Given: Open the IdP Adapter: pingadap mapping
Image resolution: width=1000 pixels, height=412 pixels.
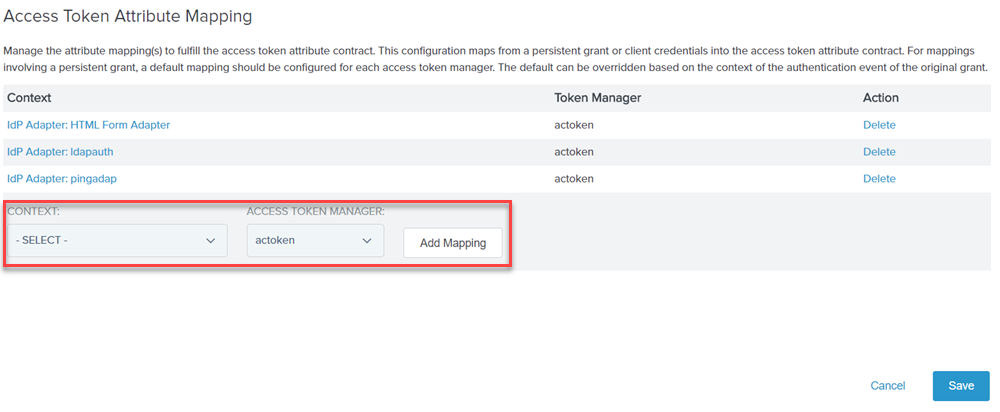Looking at the screenshot, I should coord(62,179).
